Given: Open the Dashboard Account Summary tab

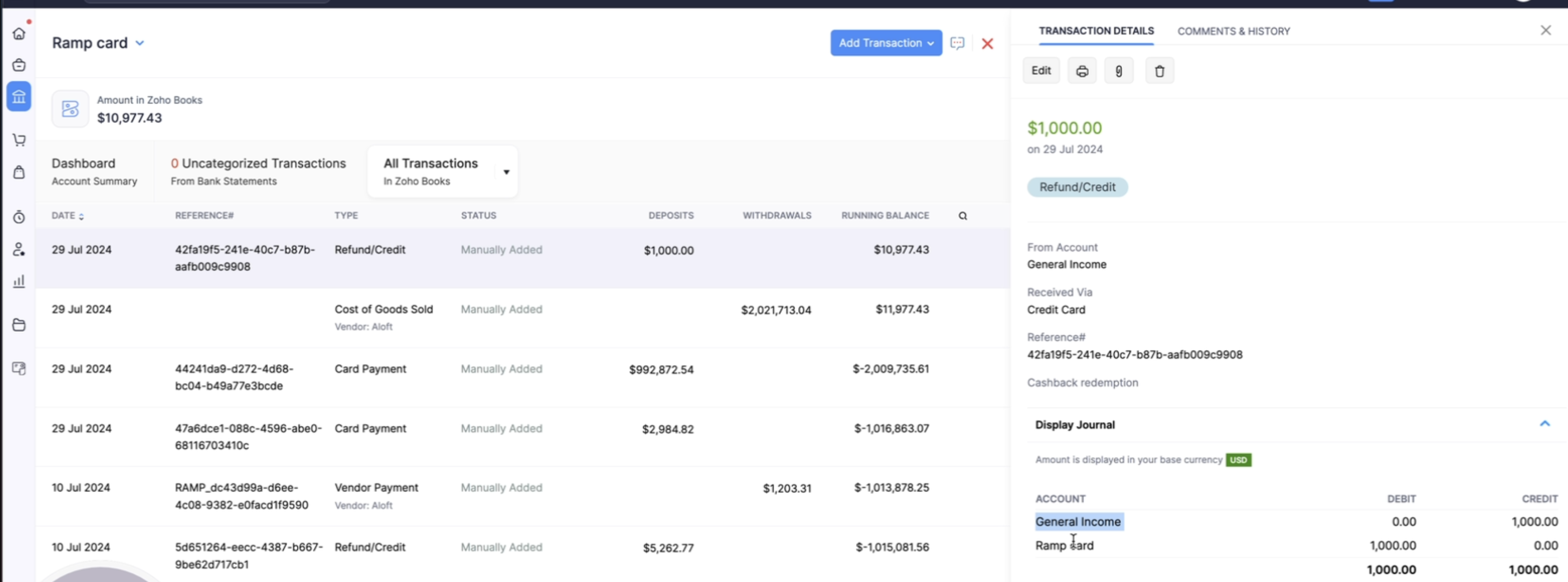Looking at the screenshot, I should (94, 172).
